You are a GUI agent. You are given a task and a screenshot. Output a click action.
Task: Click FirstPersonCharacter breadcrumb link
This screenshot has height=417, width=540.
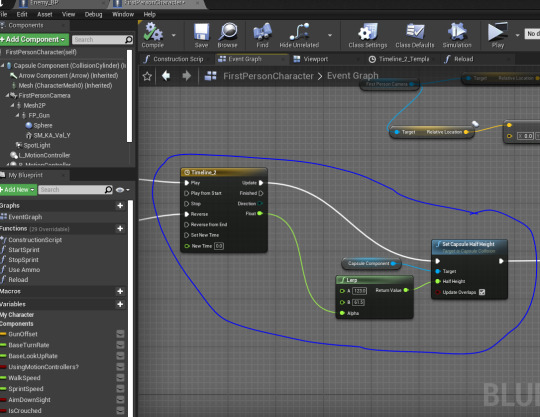tap(268, 76)
